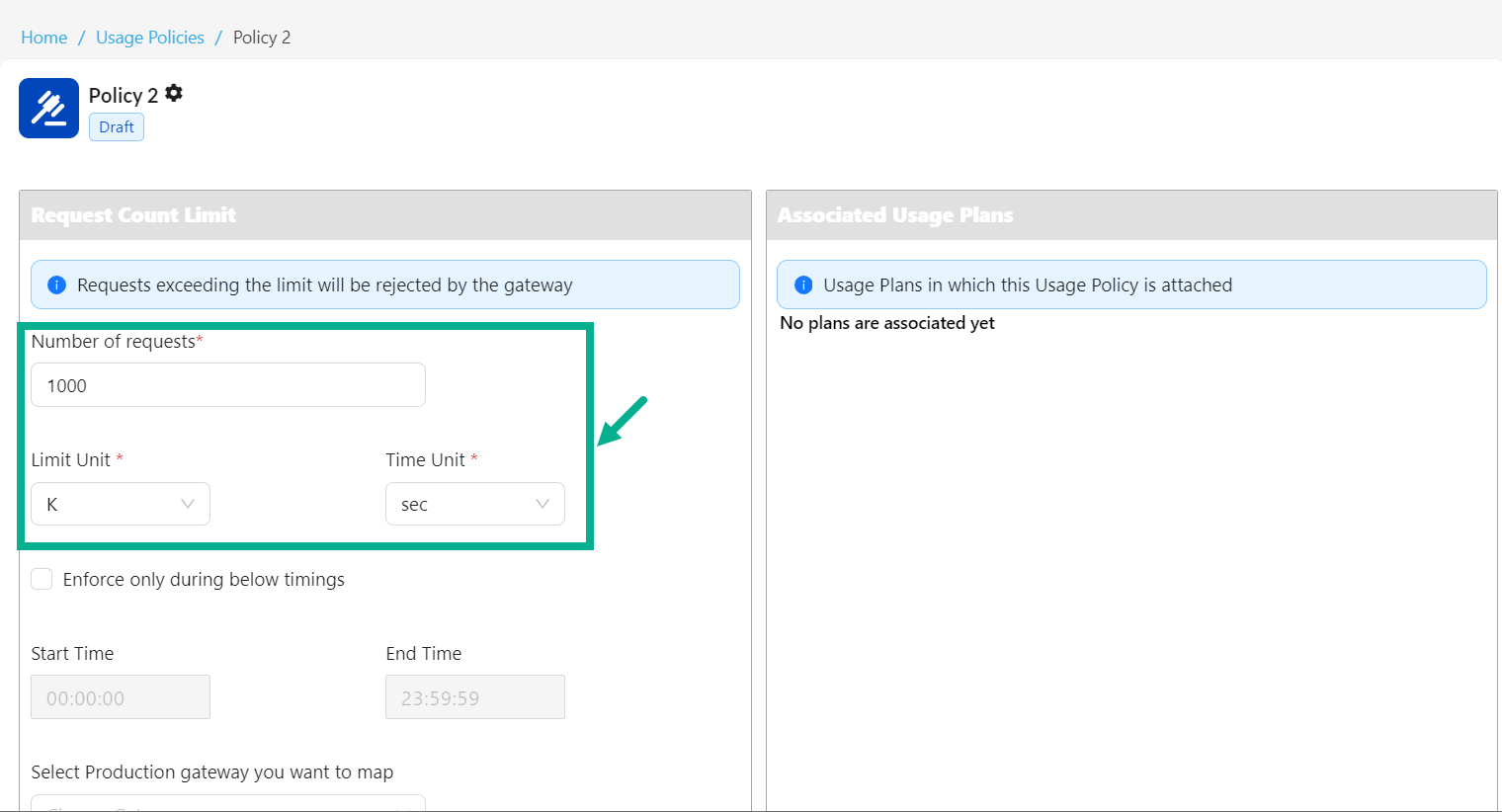Click the gateway rejection notice text
1502x812 pixels.
(324, 285)
